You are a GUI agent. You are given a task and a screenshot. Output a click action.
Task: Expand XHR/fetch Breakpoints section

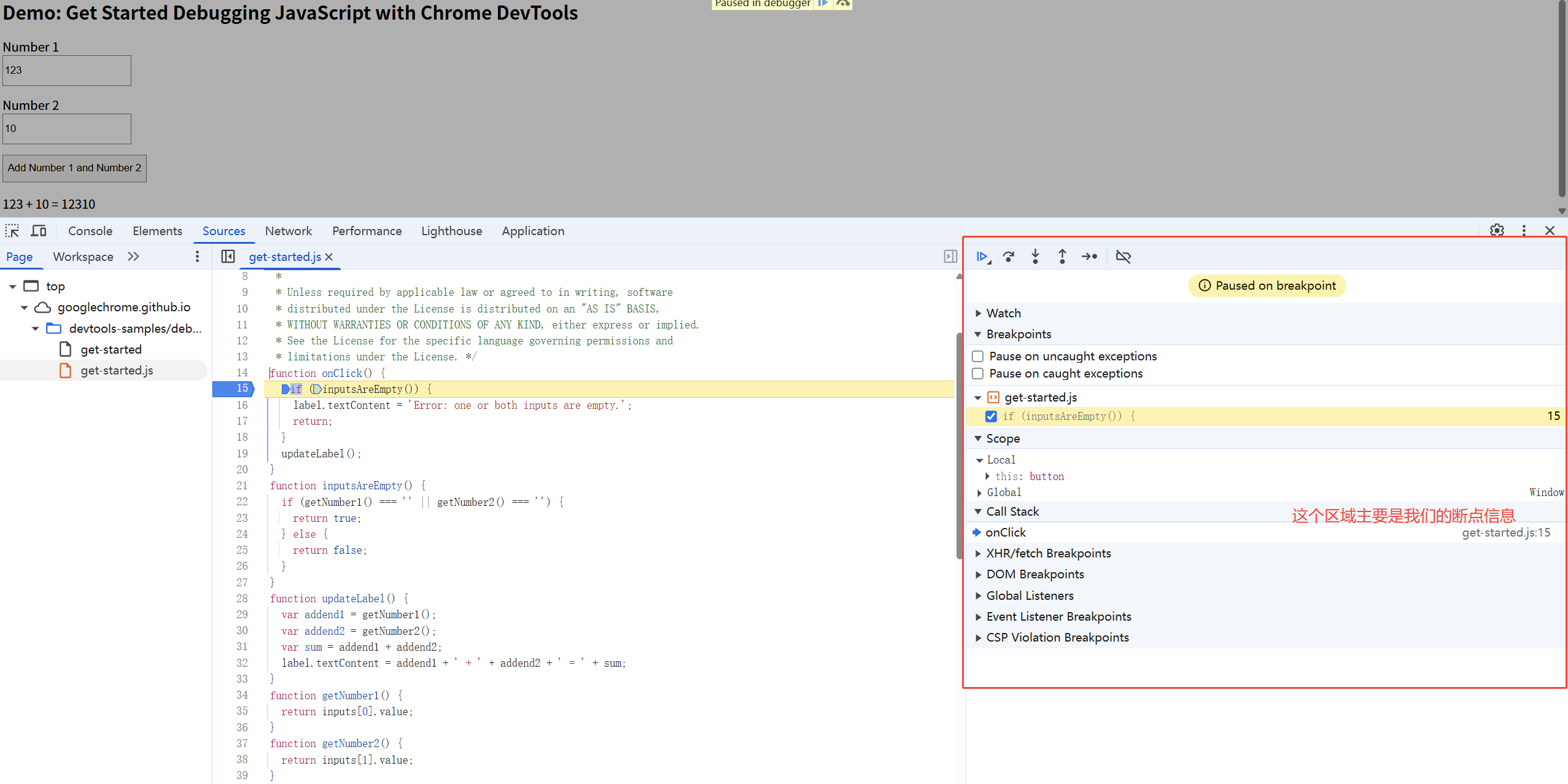click(x=1048, y=553)
